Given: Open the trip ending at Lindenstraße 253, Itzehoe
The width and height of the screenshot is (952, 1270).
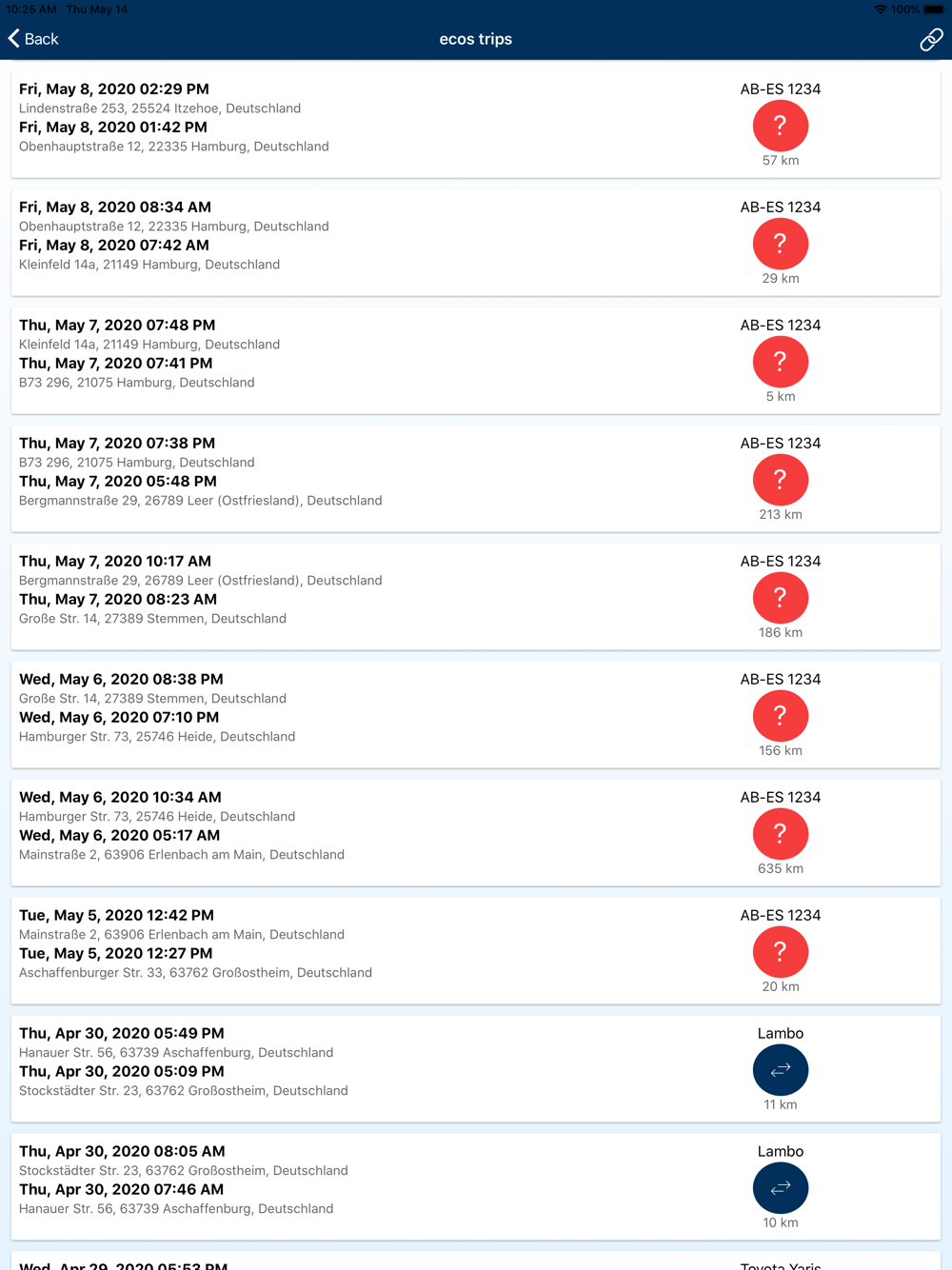Looking at the screenshot, I should (x=476, y=124).
